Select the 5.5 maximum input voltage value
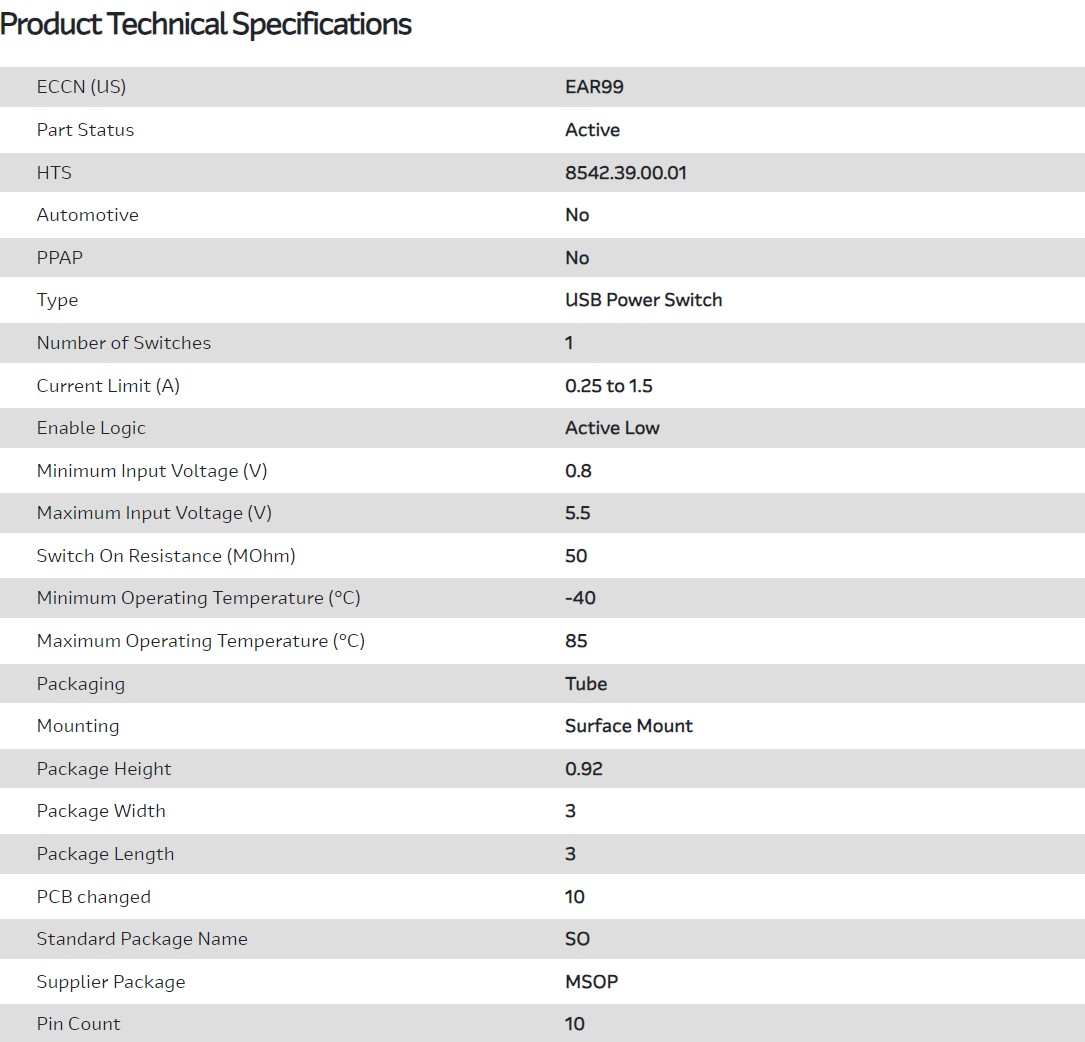Viewport: 1085px width, 1042px height. tap(578, 513)
